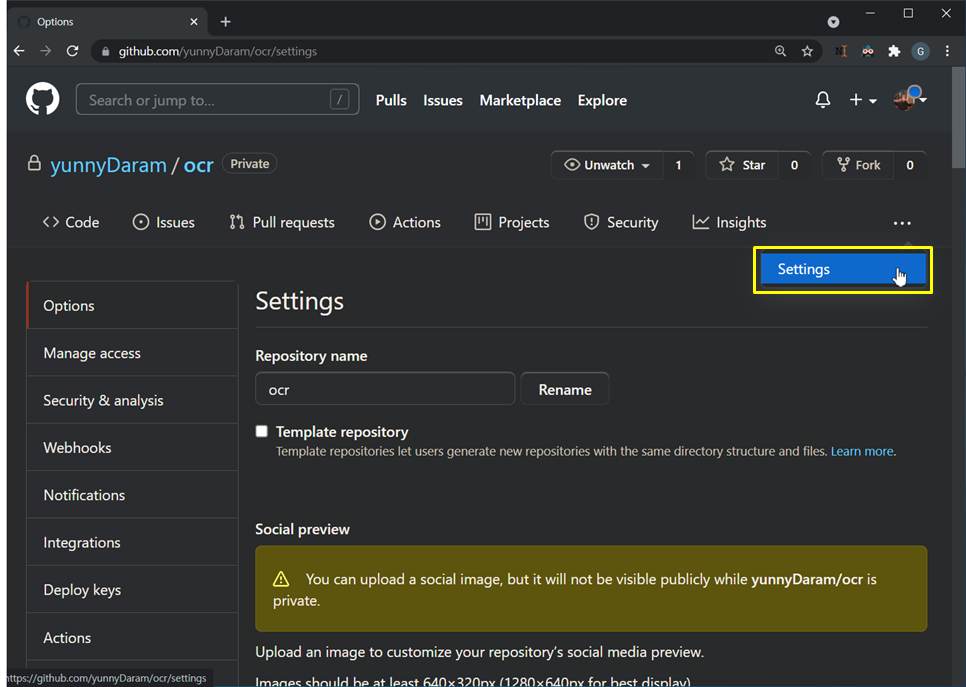This screenshot has width=966, height=687.
Task: Open Explore in the top navigation
Action: point(602,100)
